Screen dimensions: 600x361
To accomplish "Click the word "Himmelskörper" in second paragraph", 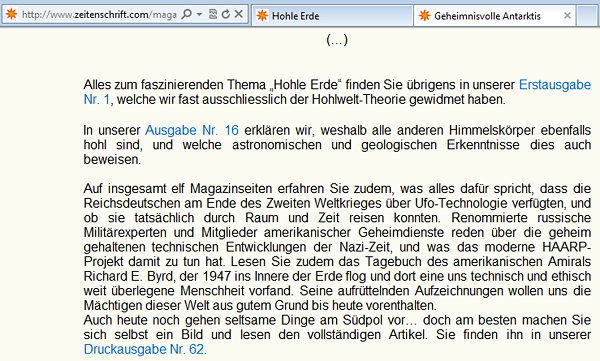I will pyautogui.click(x=492, y=130).
